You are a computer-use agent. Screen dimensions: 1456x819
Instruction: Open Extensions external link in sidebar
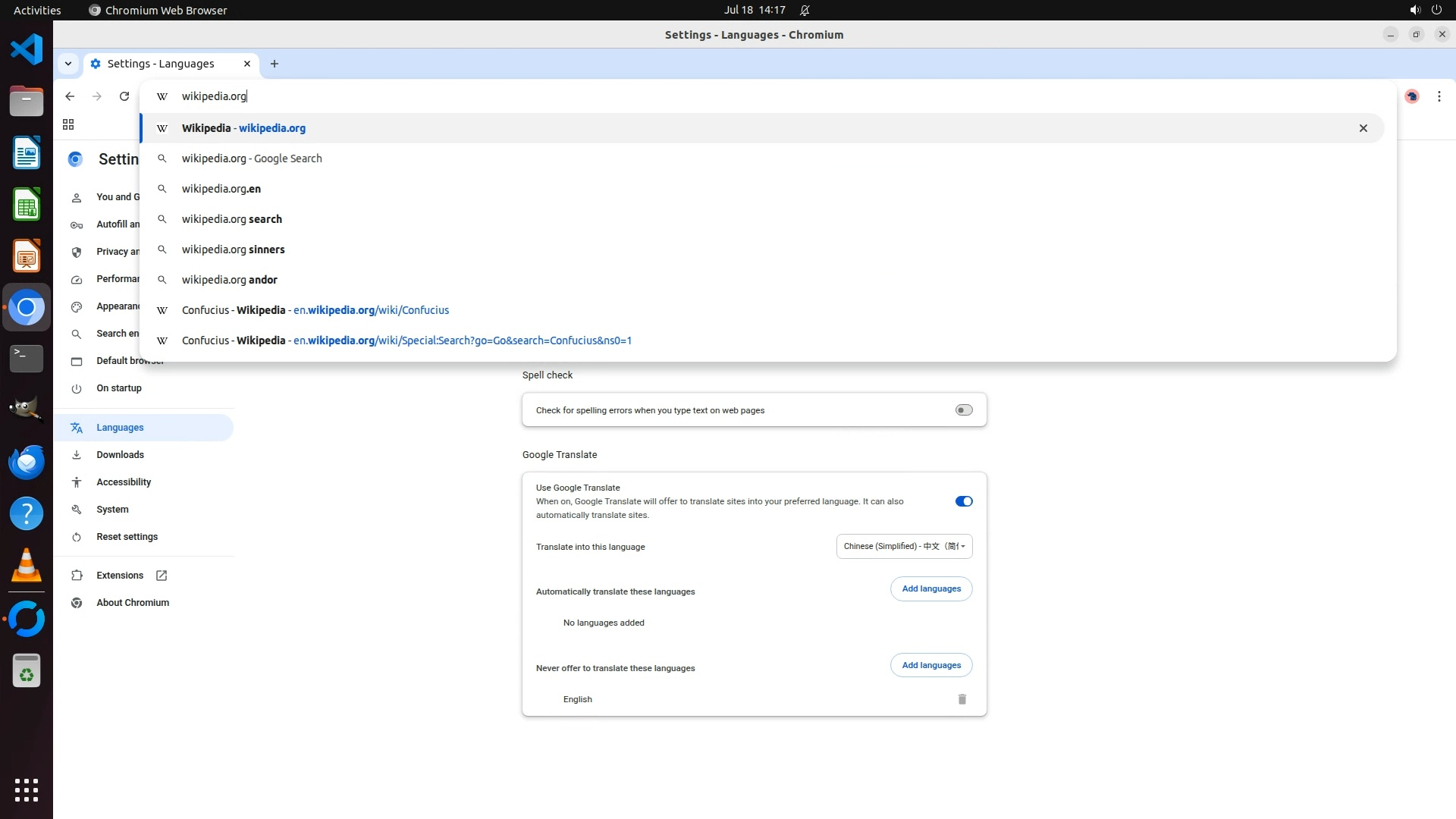click(120, 576)
